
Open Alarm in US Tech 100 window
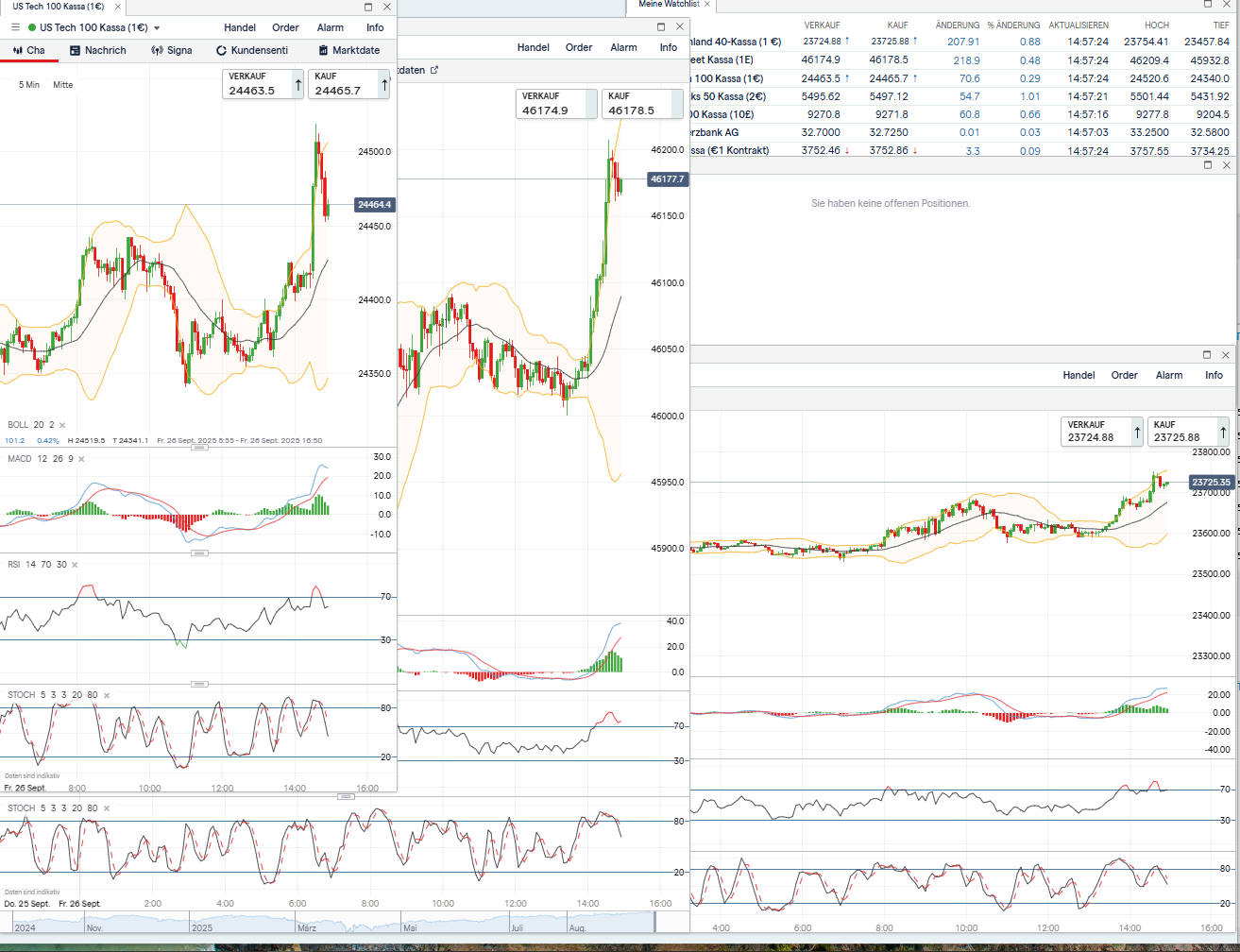pos(331,27)
